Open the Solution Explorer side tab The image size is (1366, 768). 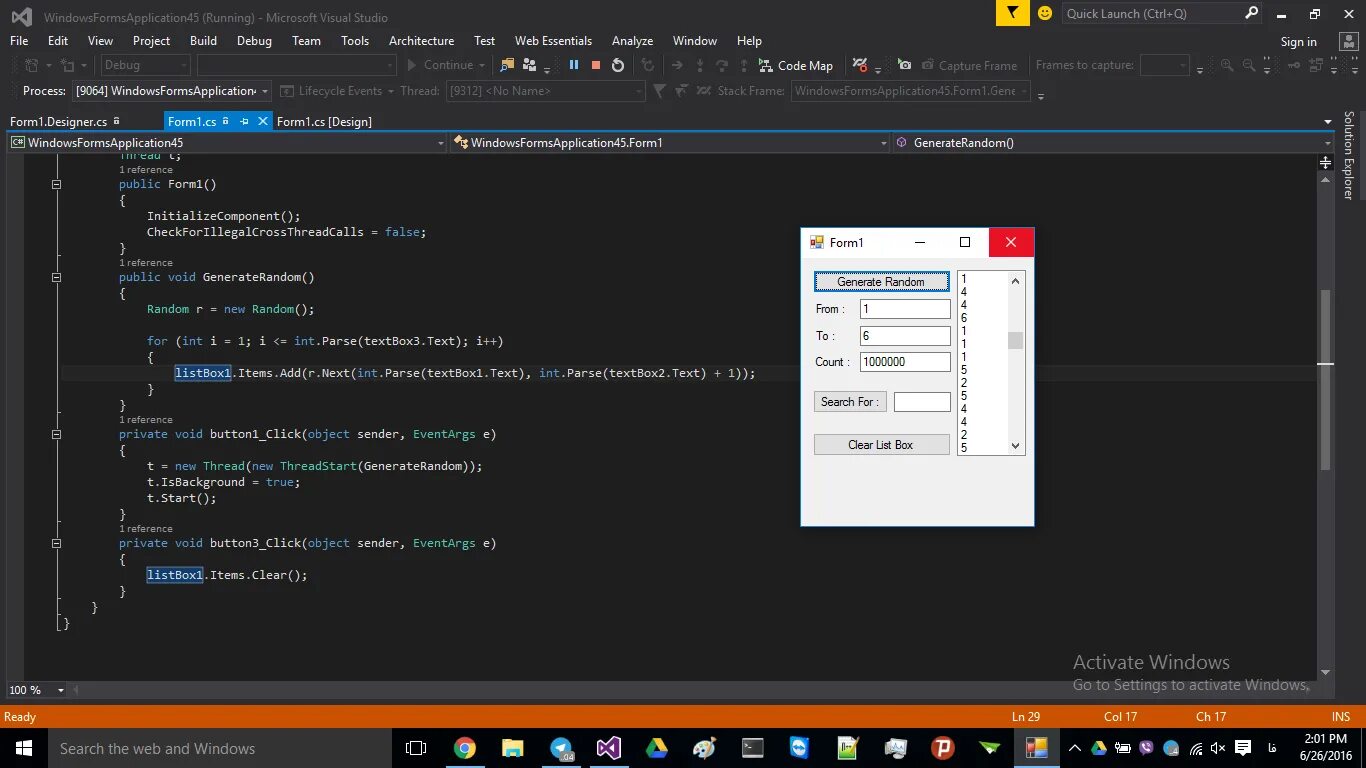coord(1349,155)
